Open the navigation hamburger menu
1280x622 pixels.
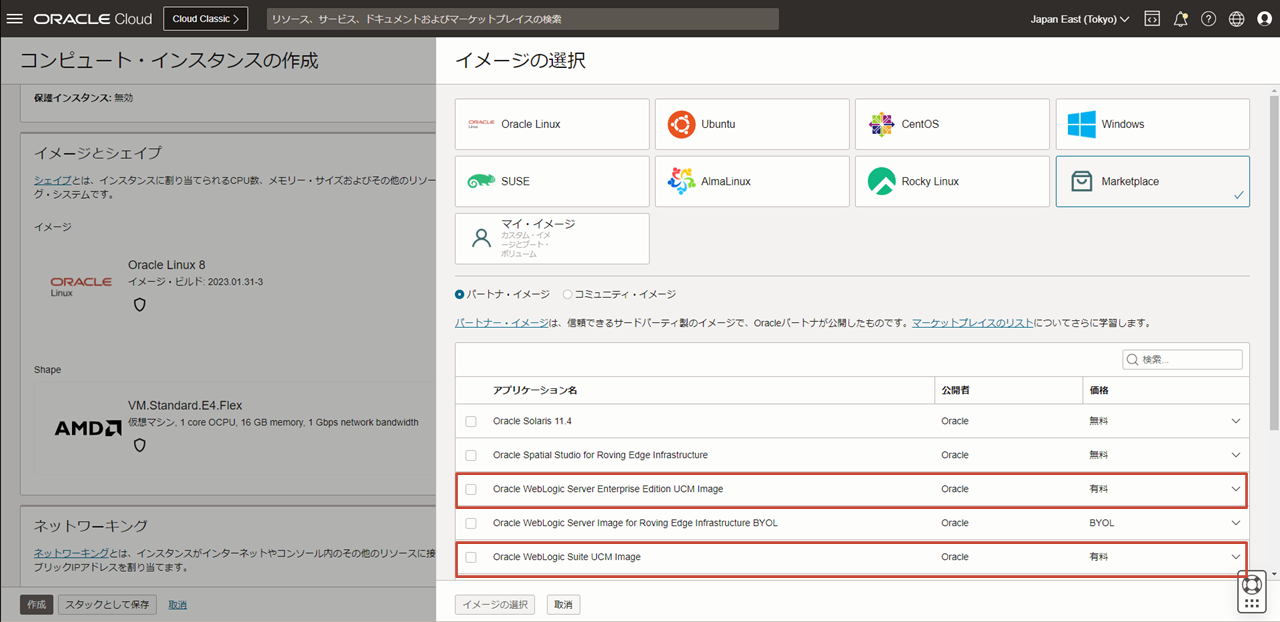tap(14, 18)
